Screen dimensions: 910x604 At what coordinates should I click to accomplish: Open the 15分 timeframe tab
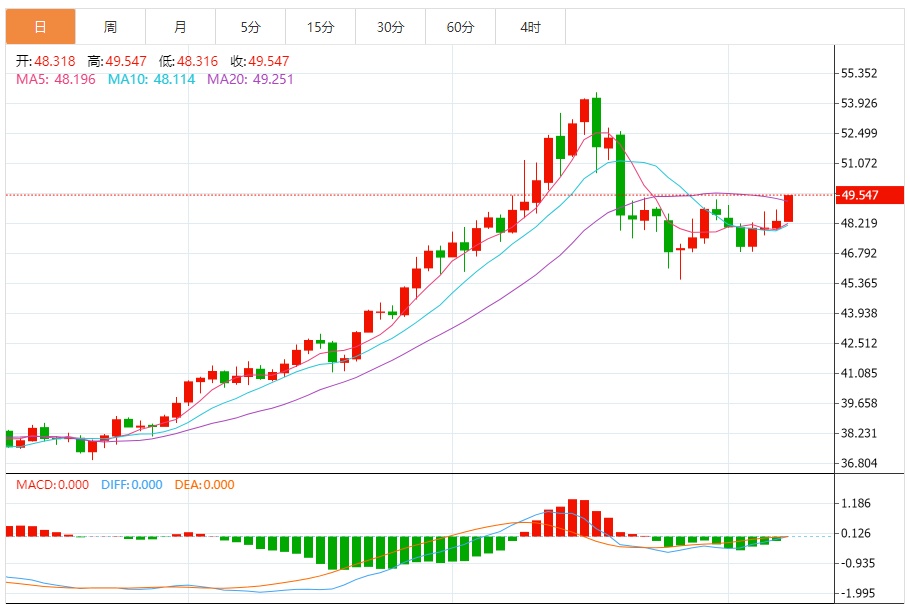tap(320, 27)
